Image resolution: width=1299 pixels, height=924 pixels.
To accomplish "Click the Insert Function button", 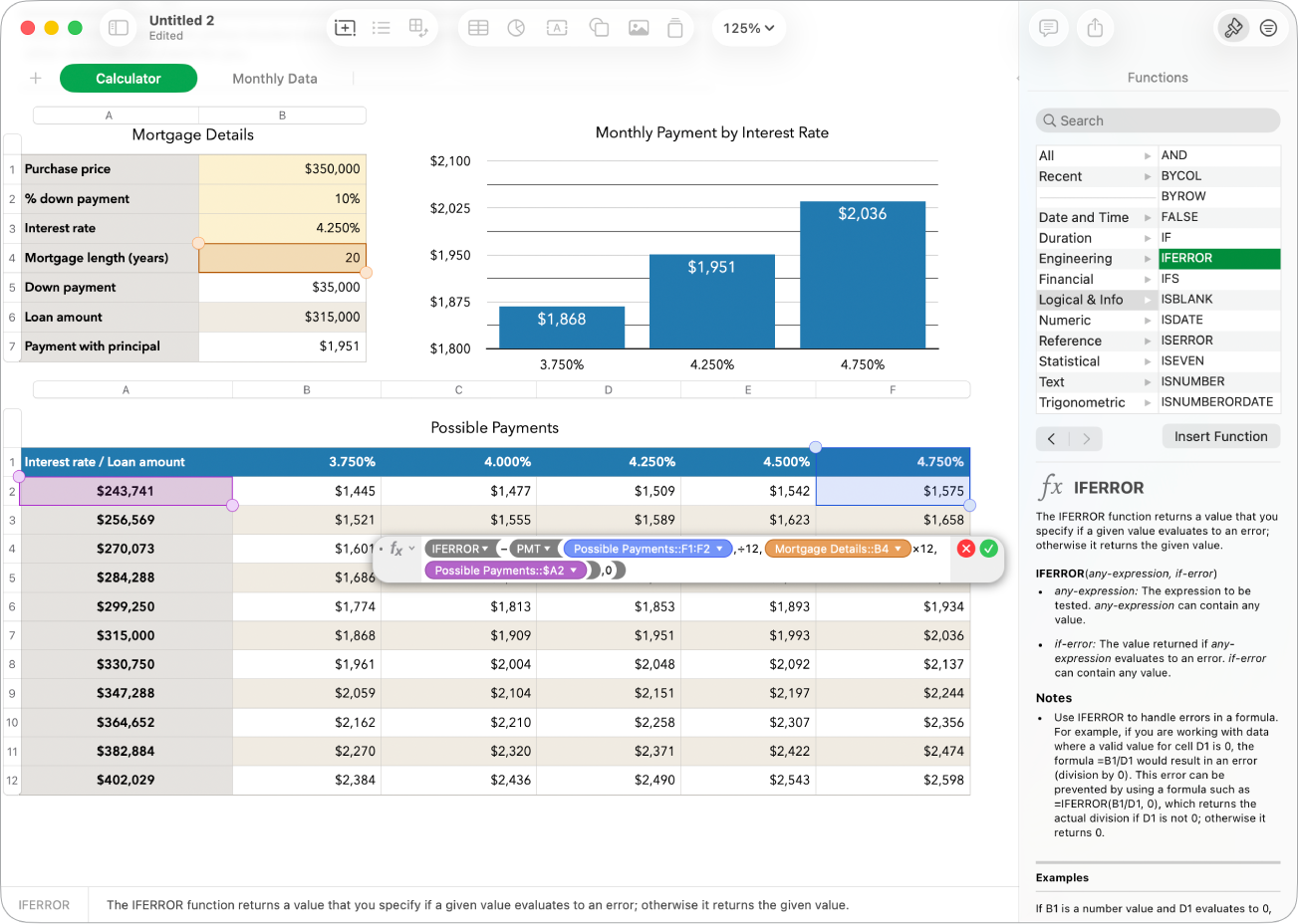I will 1220,436.
